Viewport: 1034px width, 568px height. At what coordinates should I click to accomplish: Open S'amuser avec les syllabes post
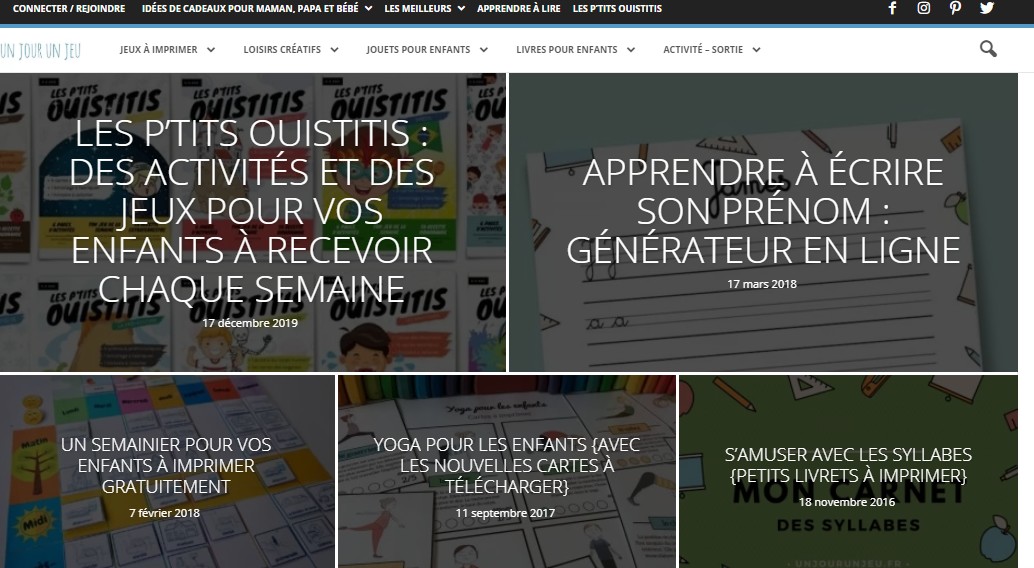(x=848, y=465)
